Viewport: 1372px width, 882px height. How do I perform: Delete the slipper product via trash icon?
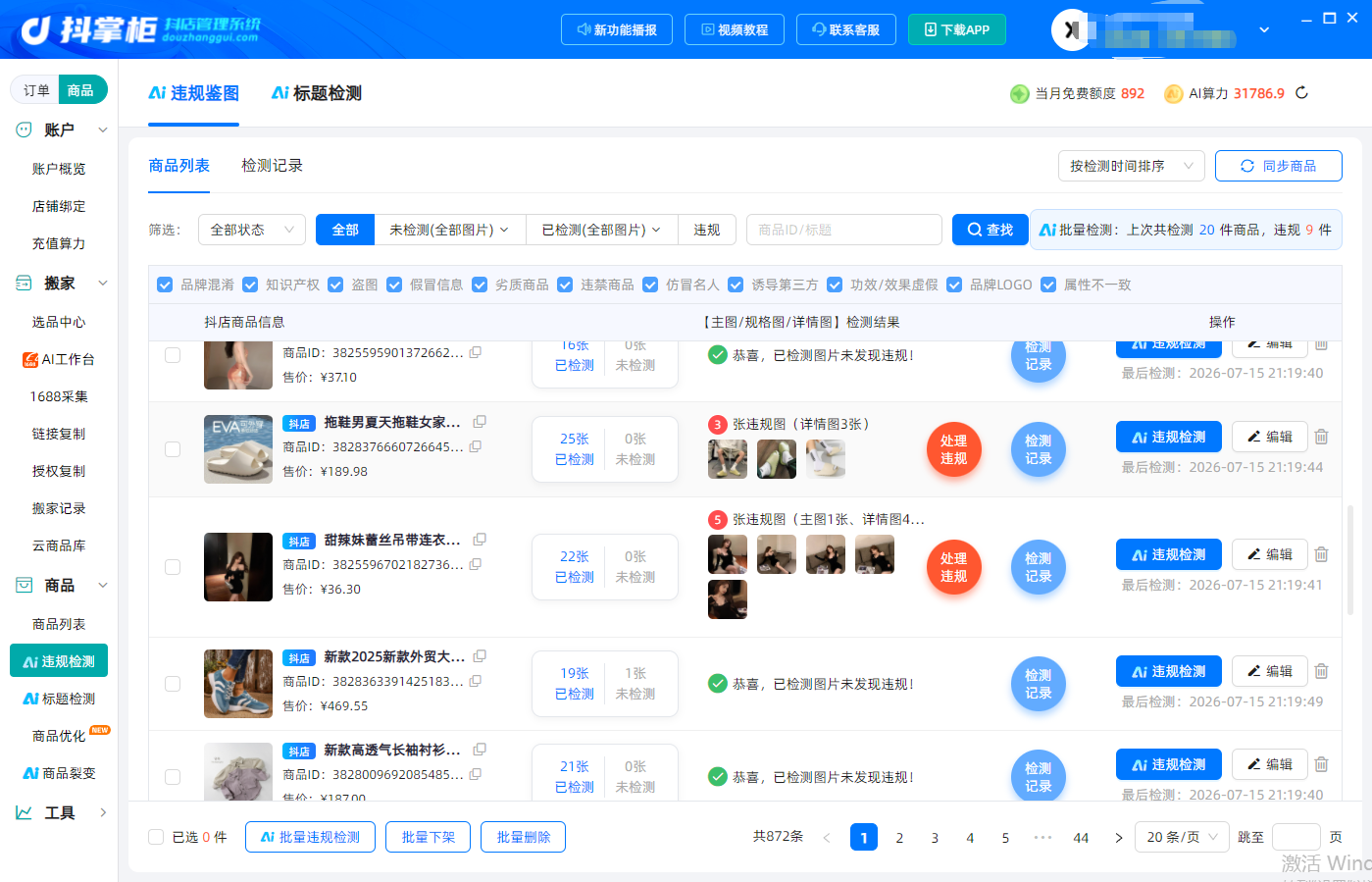pyautogui.click(x=1321, y=437)
